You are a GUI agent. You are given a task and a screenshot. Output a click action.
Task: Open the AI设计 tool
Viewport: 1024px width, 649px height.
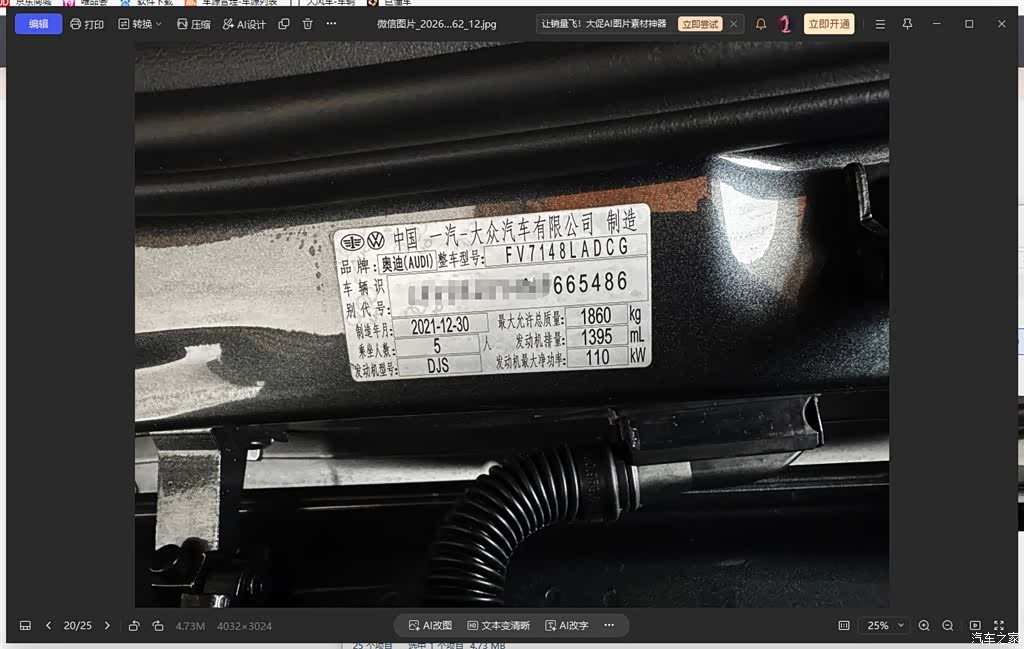click(244, 24)
